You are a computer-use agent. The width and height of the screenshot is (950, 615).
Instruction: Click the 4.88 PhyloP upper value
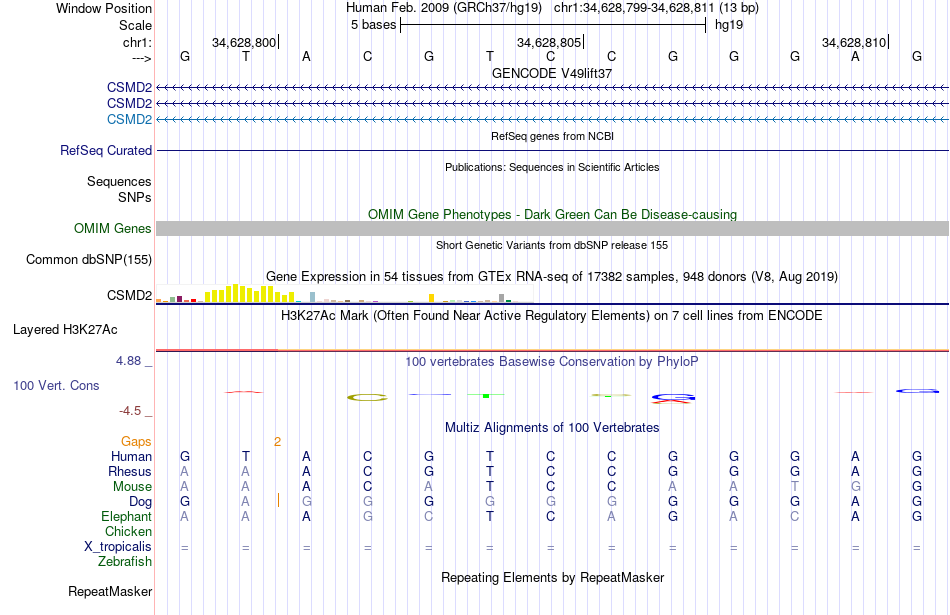point(128,361)
